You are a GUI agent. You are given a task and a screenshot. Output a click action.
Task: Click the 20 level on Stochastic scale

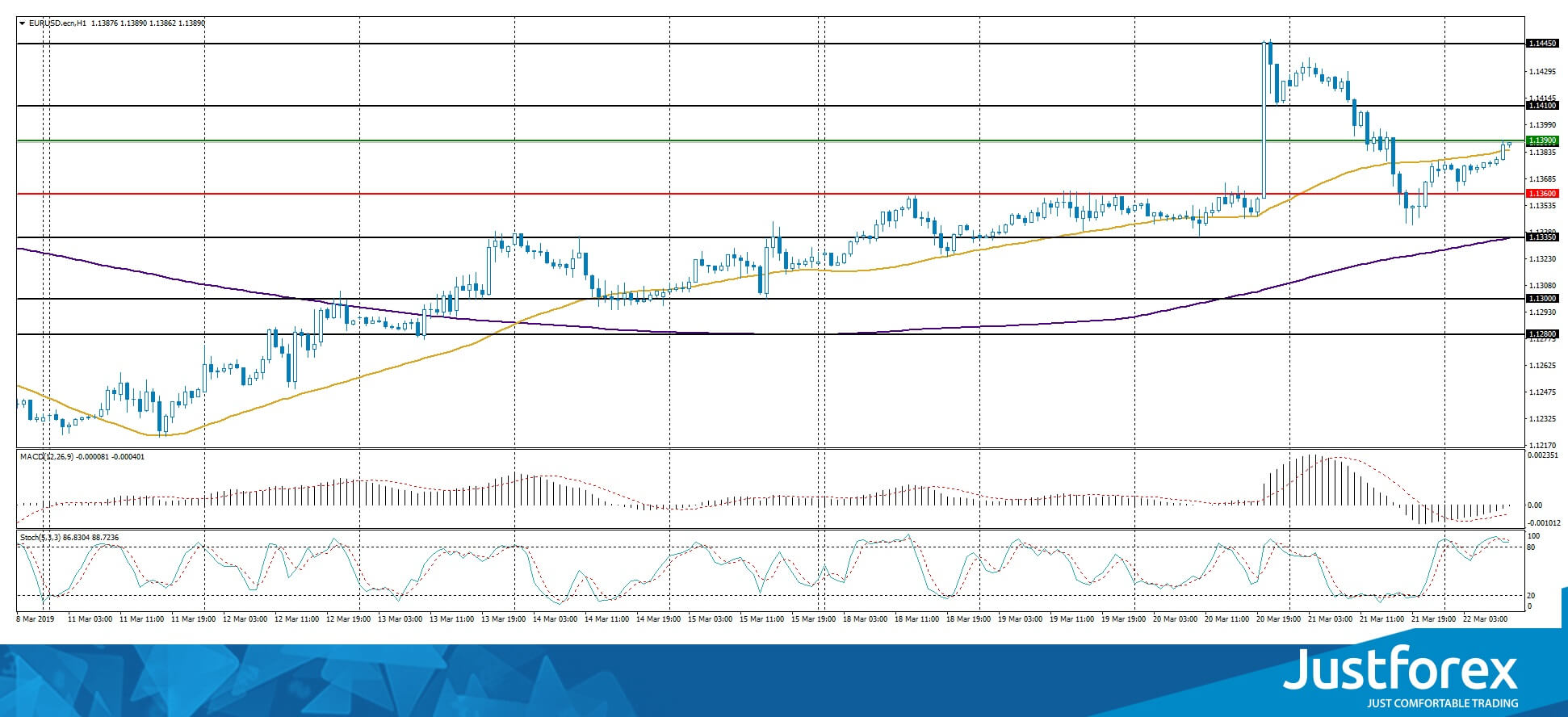(x=1531, y=596)
